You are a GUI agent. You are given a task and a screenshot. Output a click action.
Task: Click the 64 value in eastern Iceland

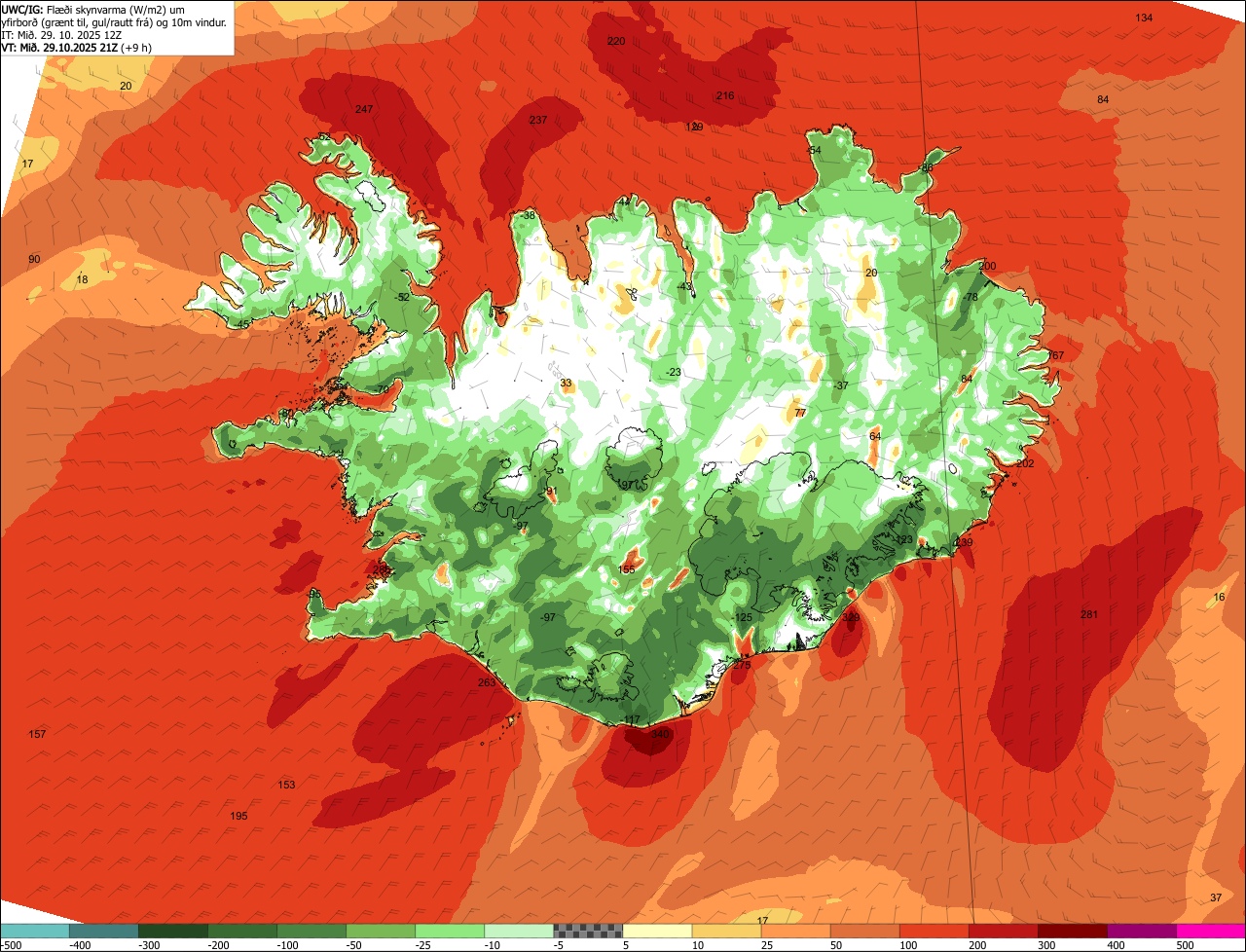point(875,436)
